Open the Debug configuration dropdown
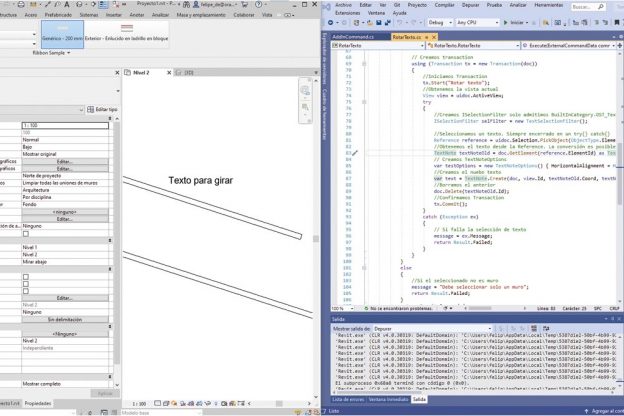This screenshot has width=624, height=416. pos(440,23)
